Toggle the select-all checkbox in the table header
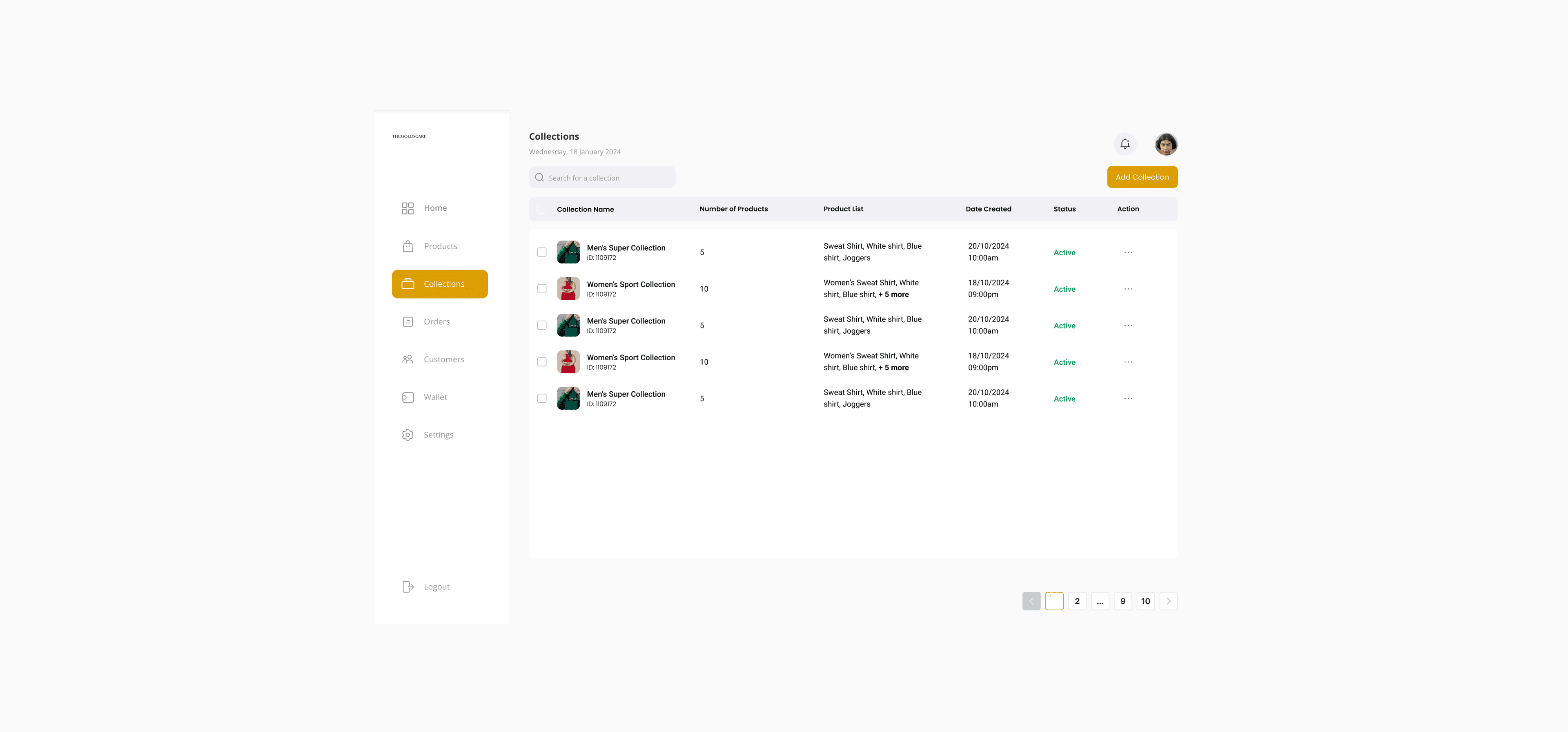 (x=542, y=209)
